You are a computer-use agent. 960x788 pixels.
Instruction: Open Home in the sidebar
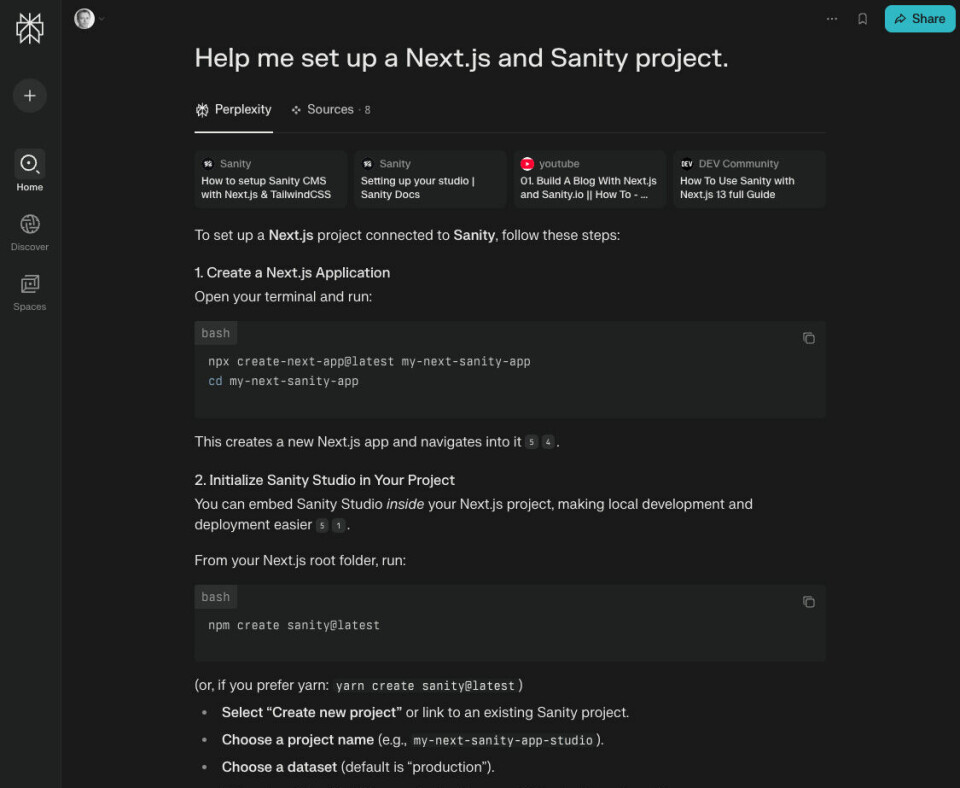tap(29, 171)
